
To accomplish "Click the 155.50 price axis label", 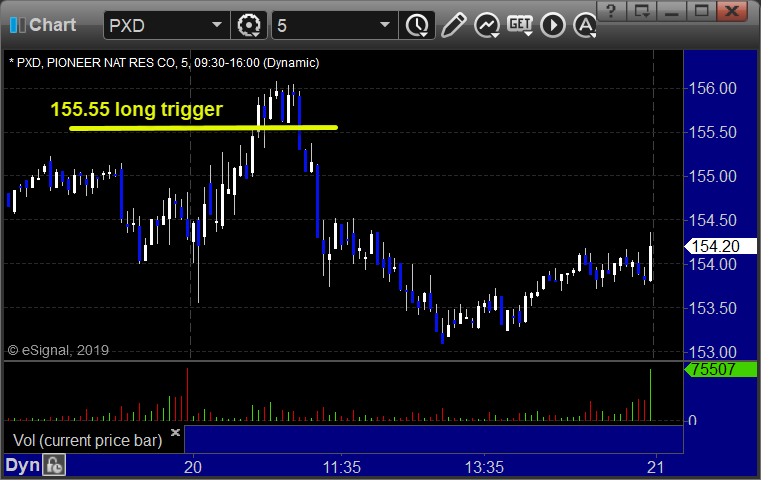I will click(712, 132).
